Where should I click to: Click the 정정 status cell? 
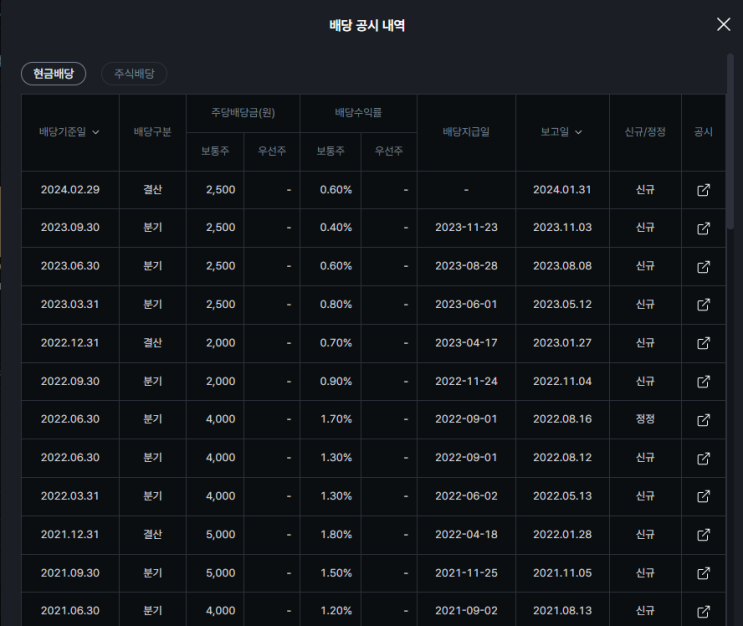[645, 419]
